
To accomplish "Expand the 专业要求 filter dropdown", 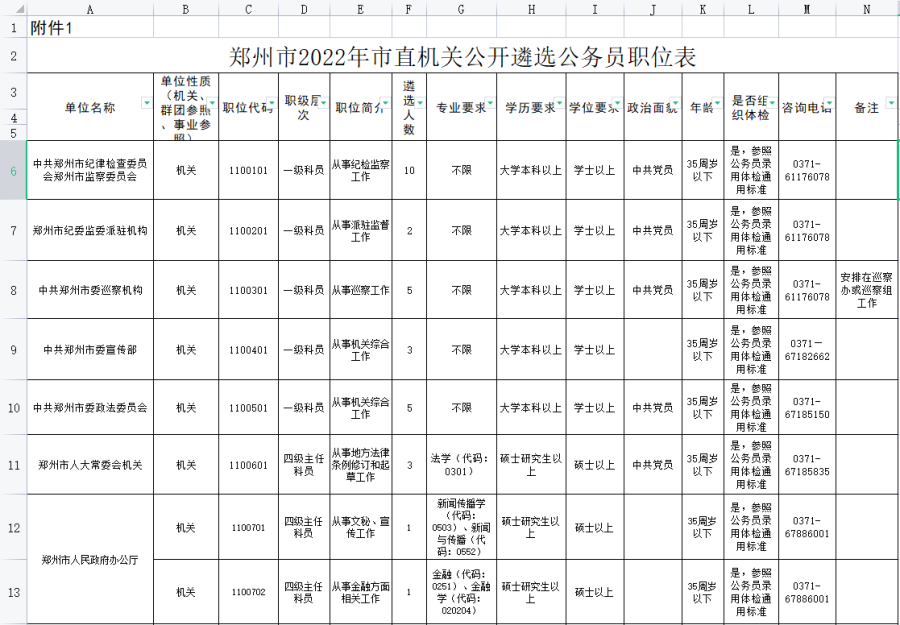I will [489, 103].
